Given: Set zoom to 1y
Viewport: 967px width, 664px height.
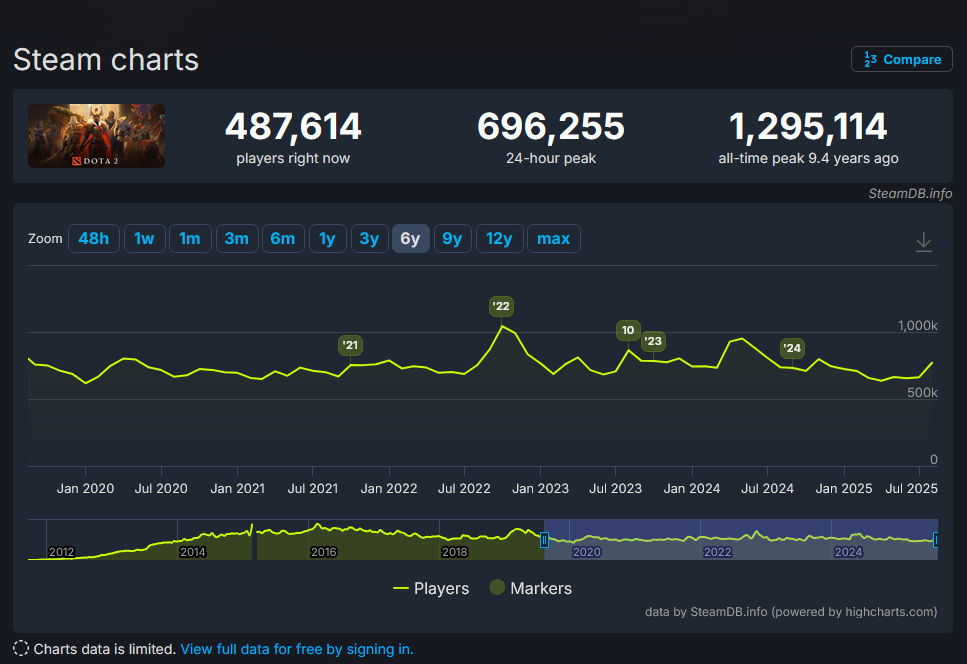Looking at the screenshot, I should [327, 239].
